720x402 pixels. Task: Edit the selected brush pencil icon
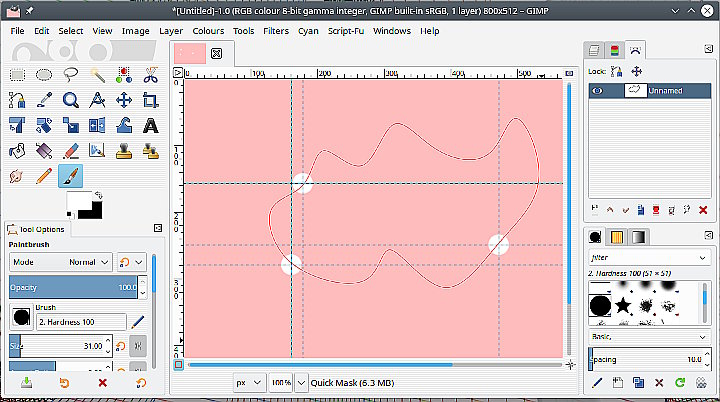tap(597, 383)
